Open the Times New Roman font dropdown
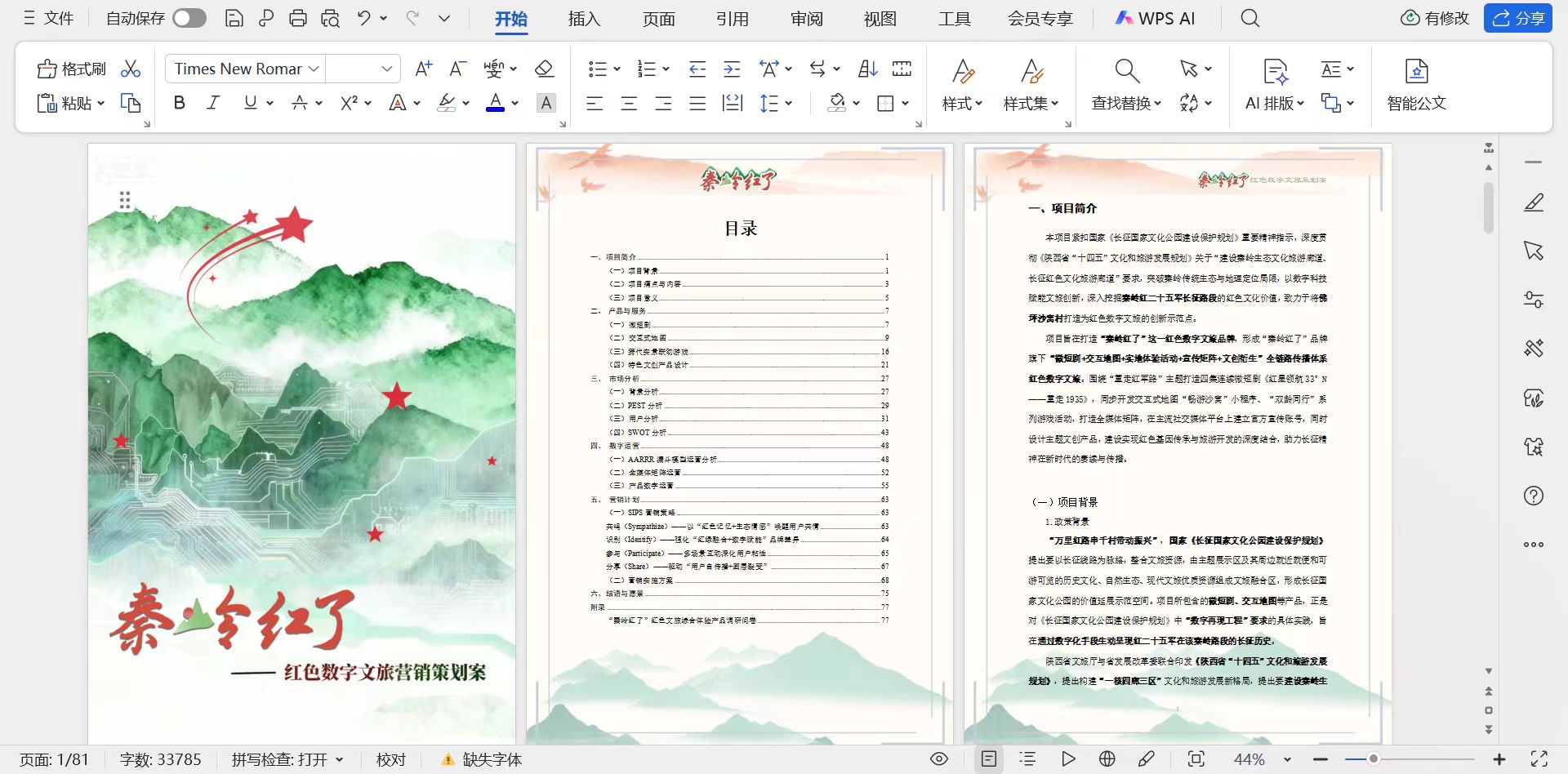Image resolution: width=1568 pixels, height=774 pixels. tap(313, 69)
